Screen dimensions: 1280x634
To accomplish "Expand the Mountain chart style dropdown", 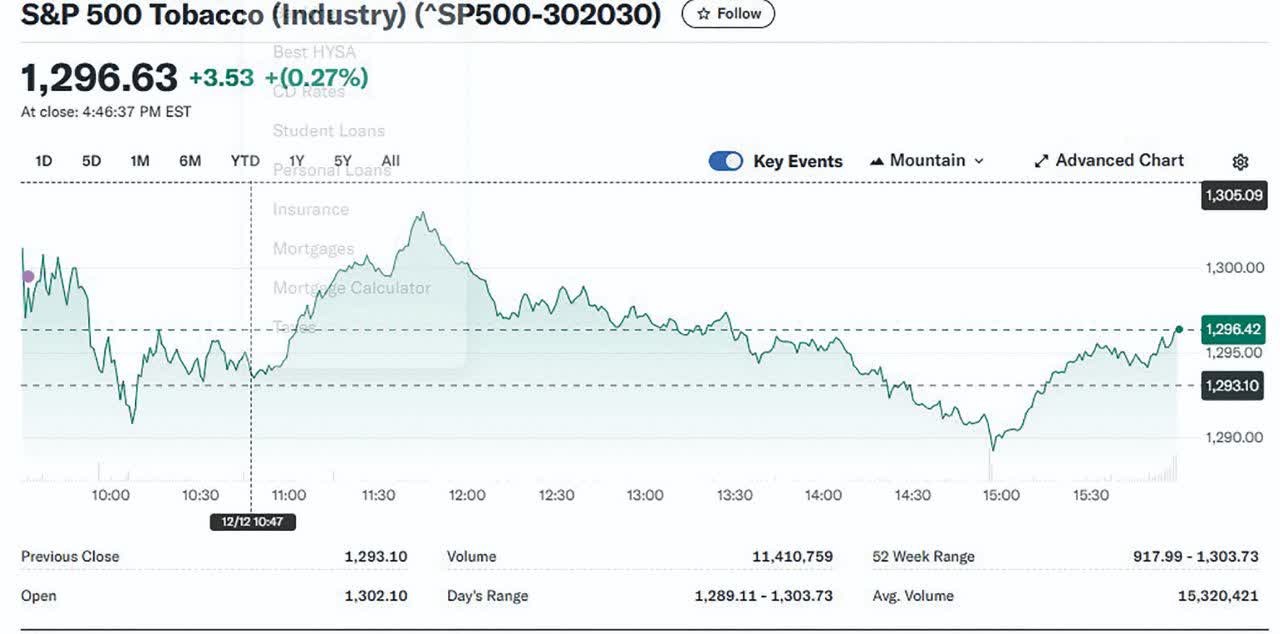I will (978, 161).
